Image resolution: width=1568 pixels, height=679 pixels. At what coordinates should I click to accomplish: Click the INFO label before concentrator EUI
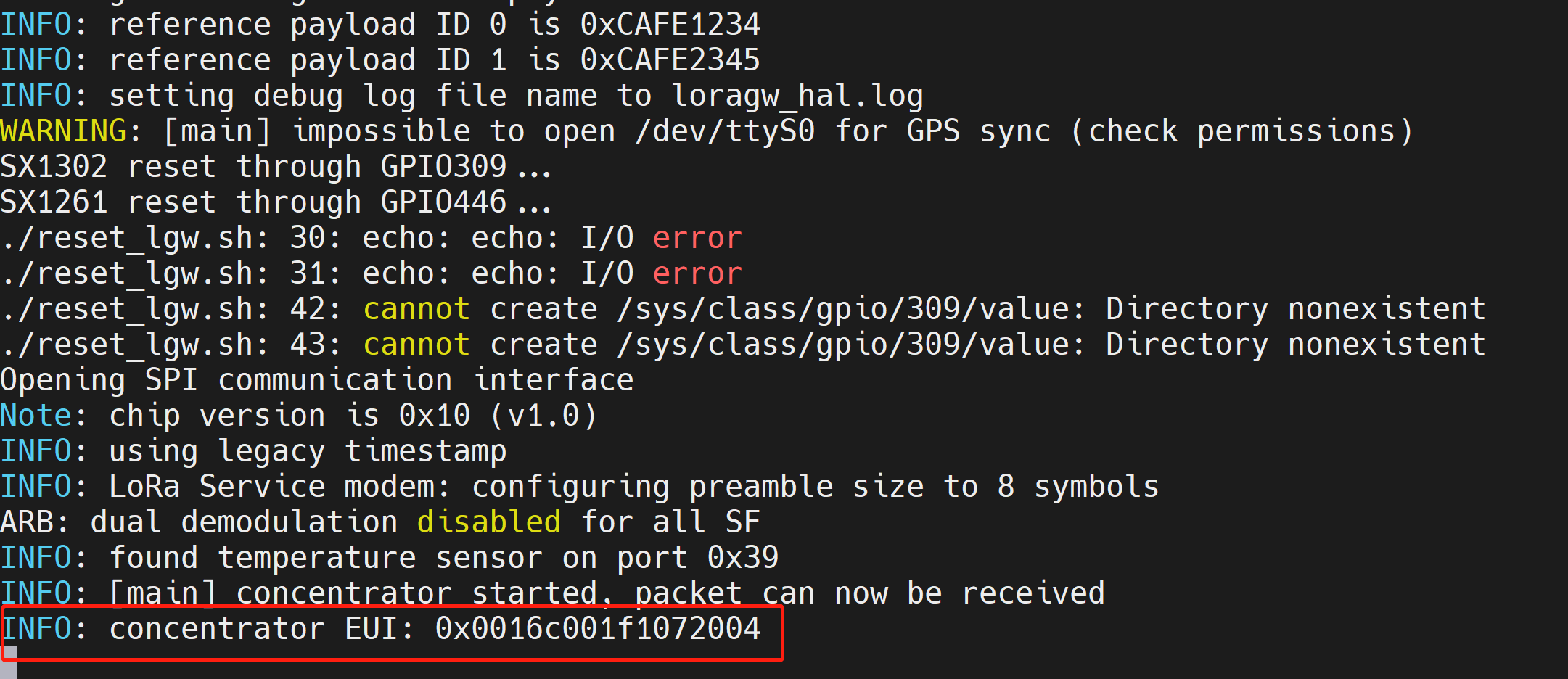pos(36,629)
